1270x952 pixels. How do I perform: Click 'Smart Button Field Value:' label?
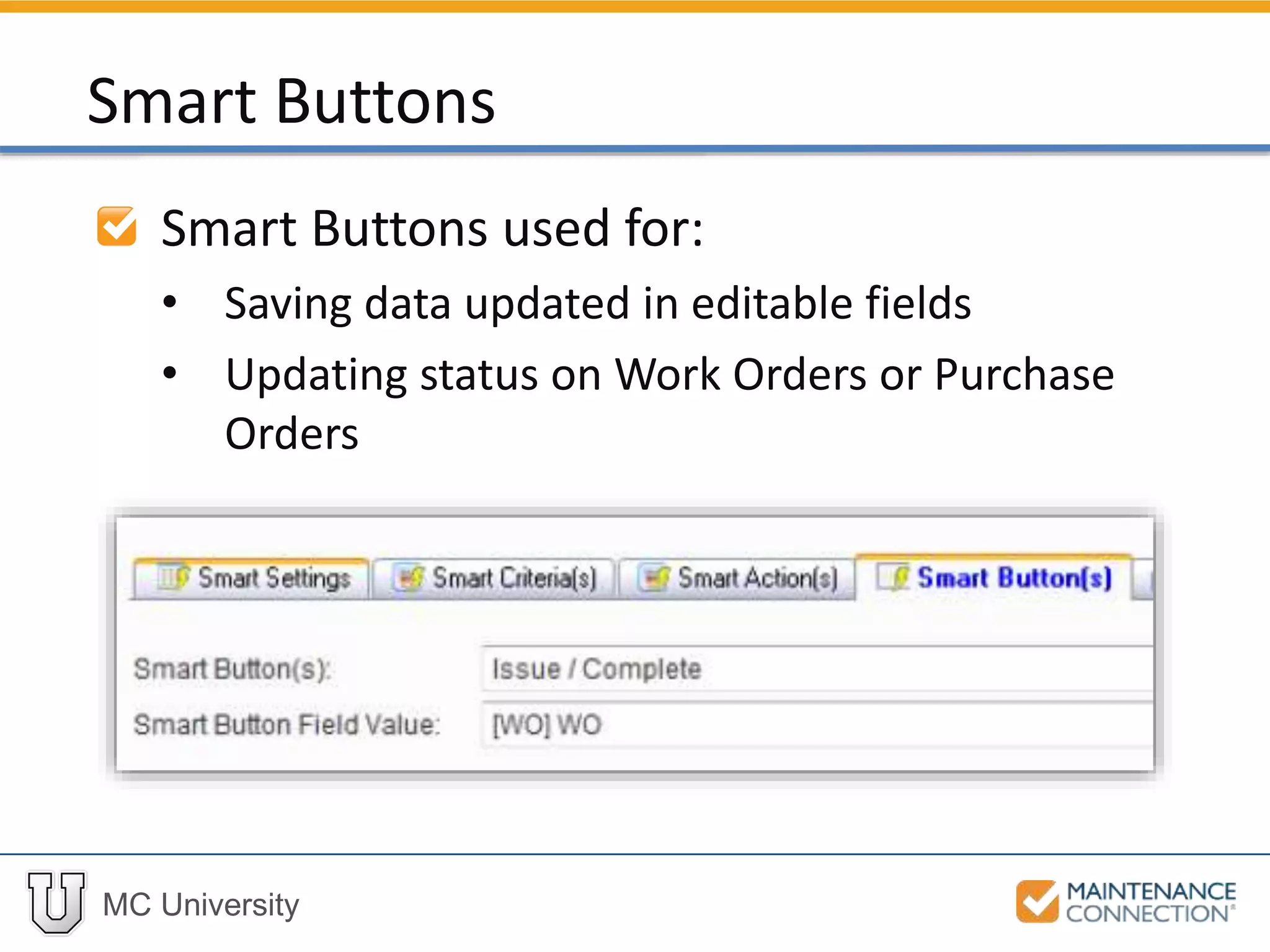pyautogui.click(x=286, y=725)
